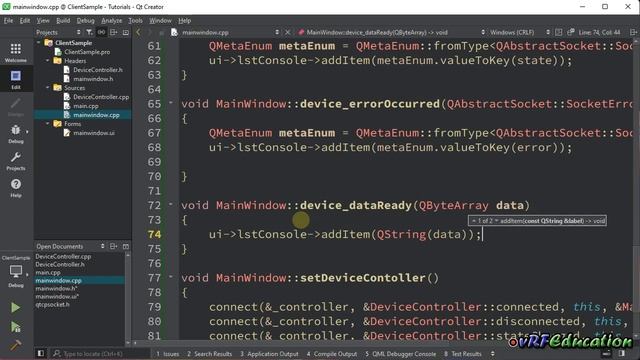
Task: Collapse the Headers folder
Action: [48, 60]
